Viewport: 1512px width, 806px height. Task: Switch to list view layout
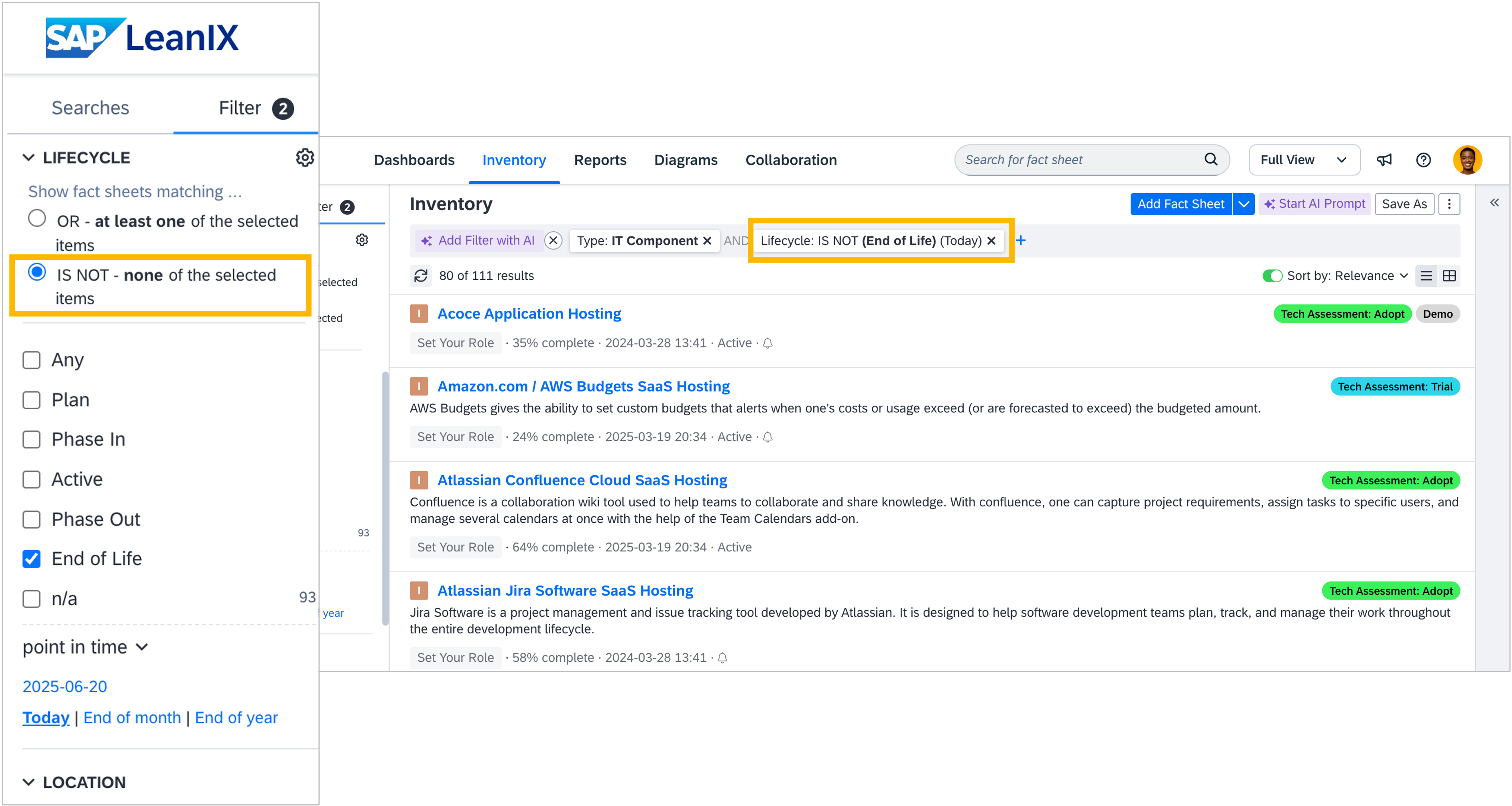click(x=1426, y=275)
